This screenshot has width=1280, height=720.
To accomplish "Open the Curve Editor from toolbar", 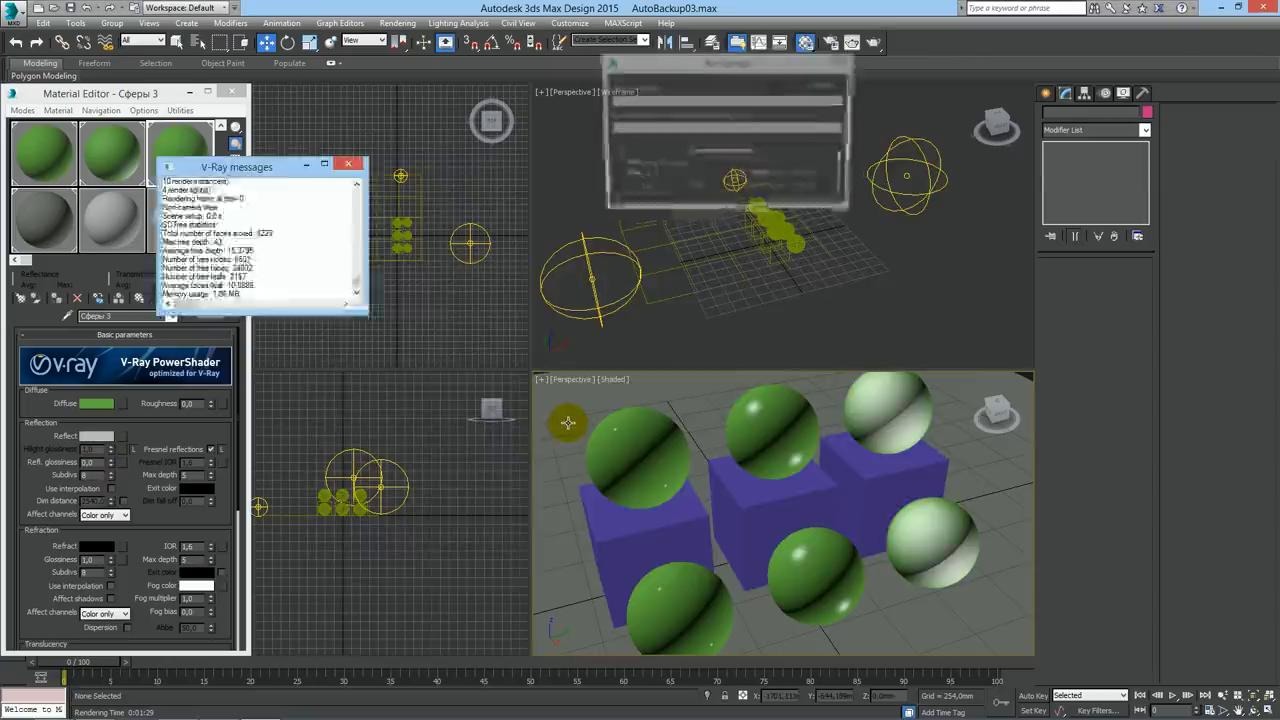I will (x=759, y=42).
